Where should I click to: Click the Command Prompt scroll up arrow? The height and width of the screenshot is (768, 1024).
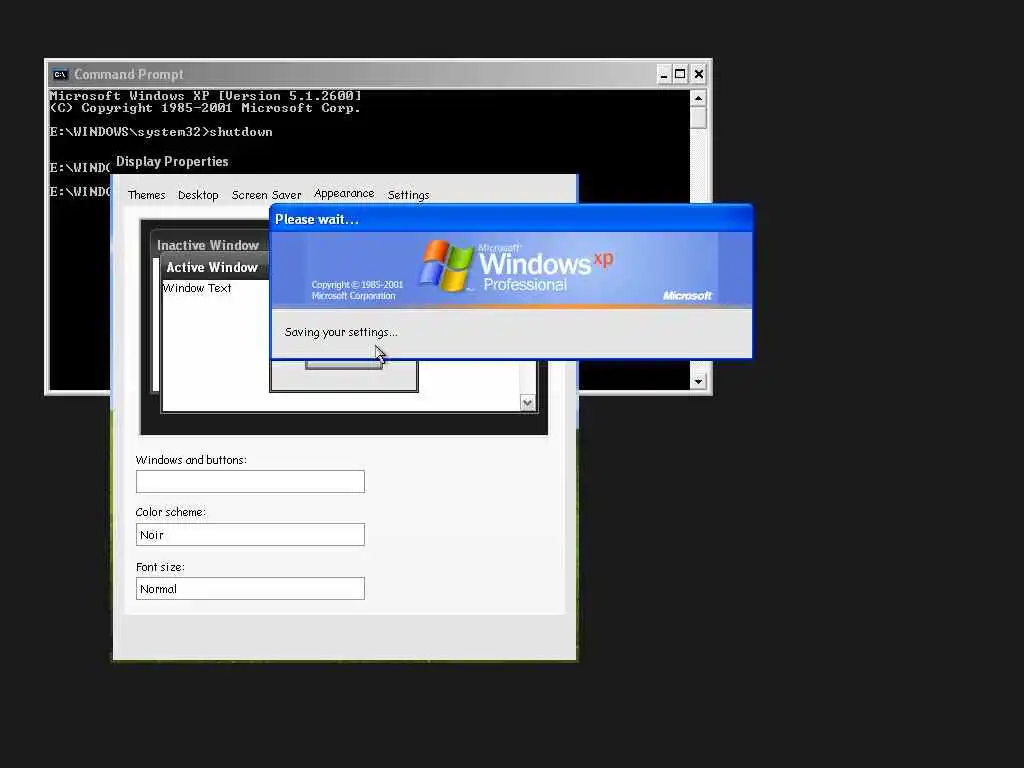[x=698, y=99]
